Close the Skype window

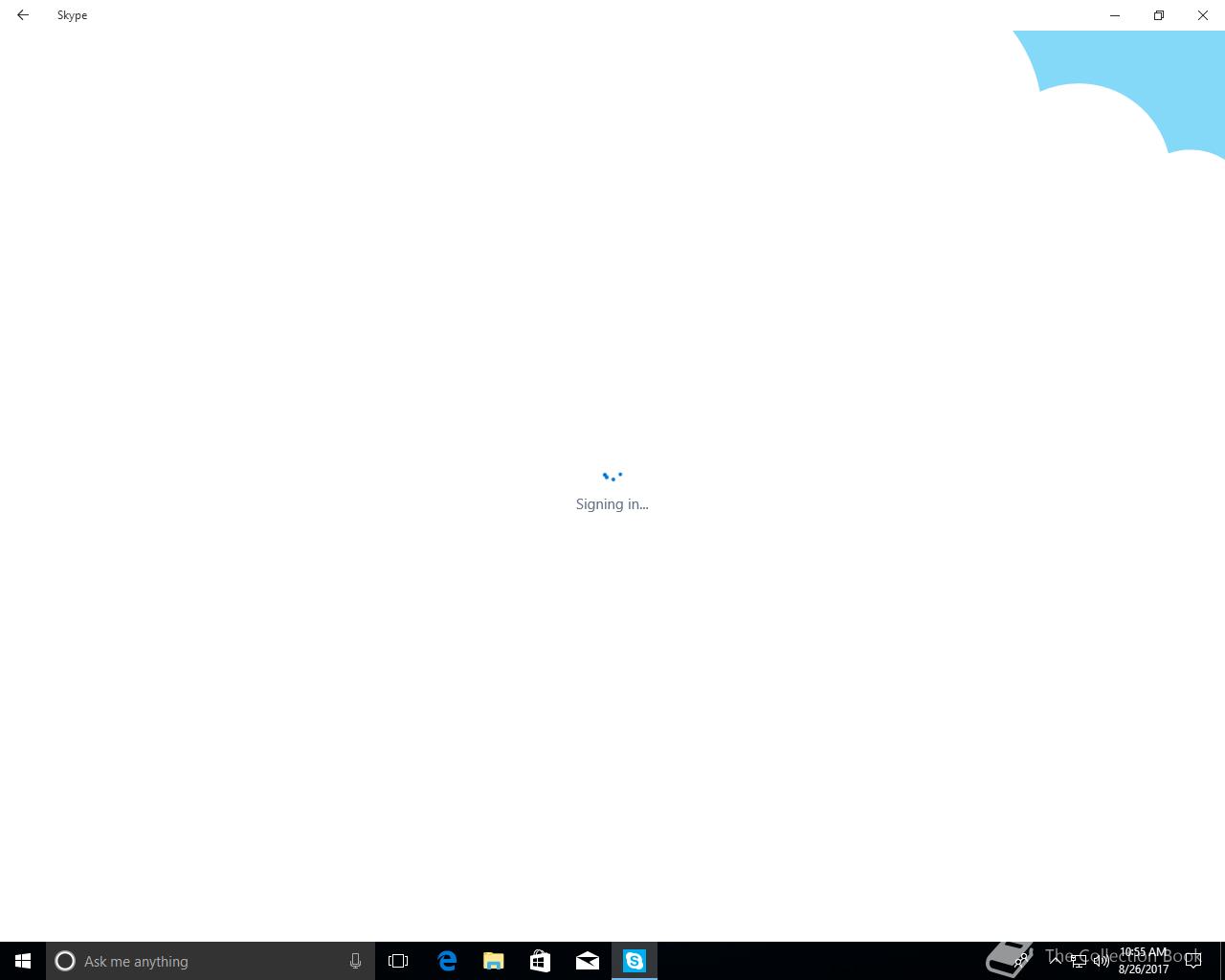pyautogui.click(x=1203, y=15)
